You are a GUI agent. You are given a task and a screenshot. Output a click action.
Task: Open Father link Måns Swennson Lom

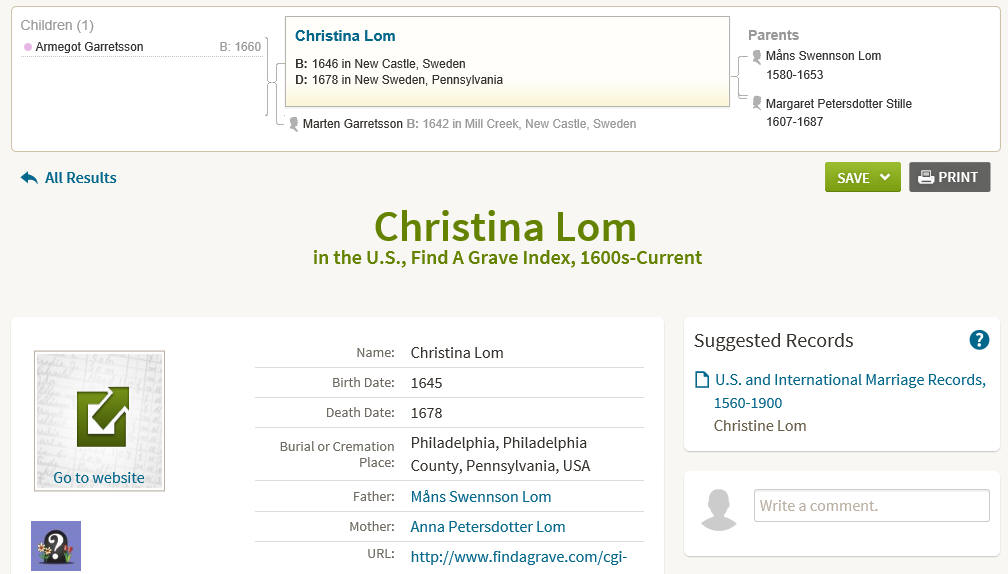pyautogui.click(x=481, y=497)
